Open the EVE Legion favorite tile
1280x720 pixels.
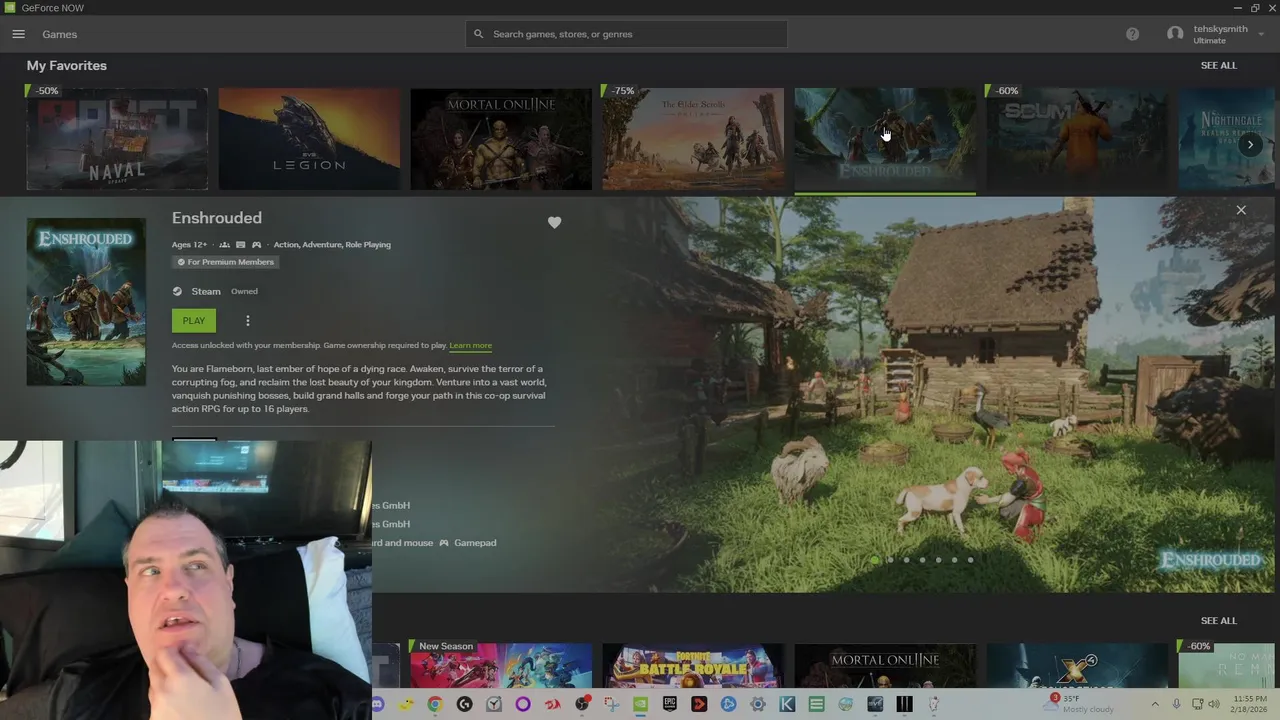309,139
